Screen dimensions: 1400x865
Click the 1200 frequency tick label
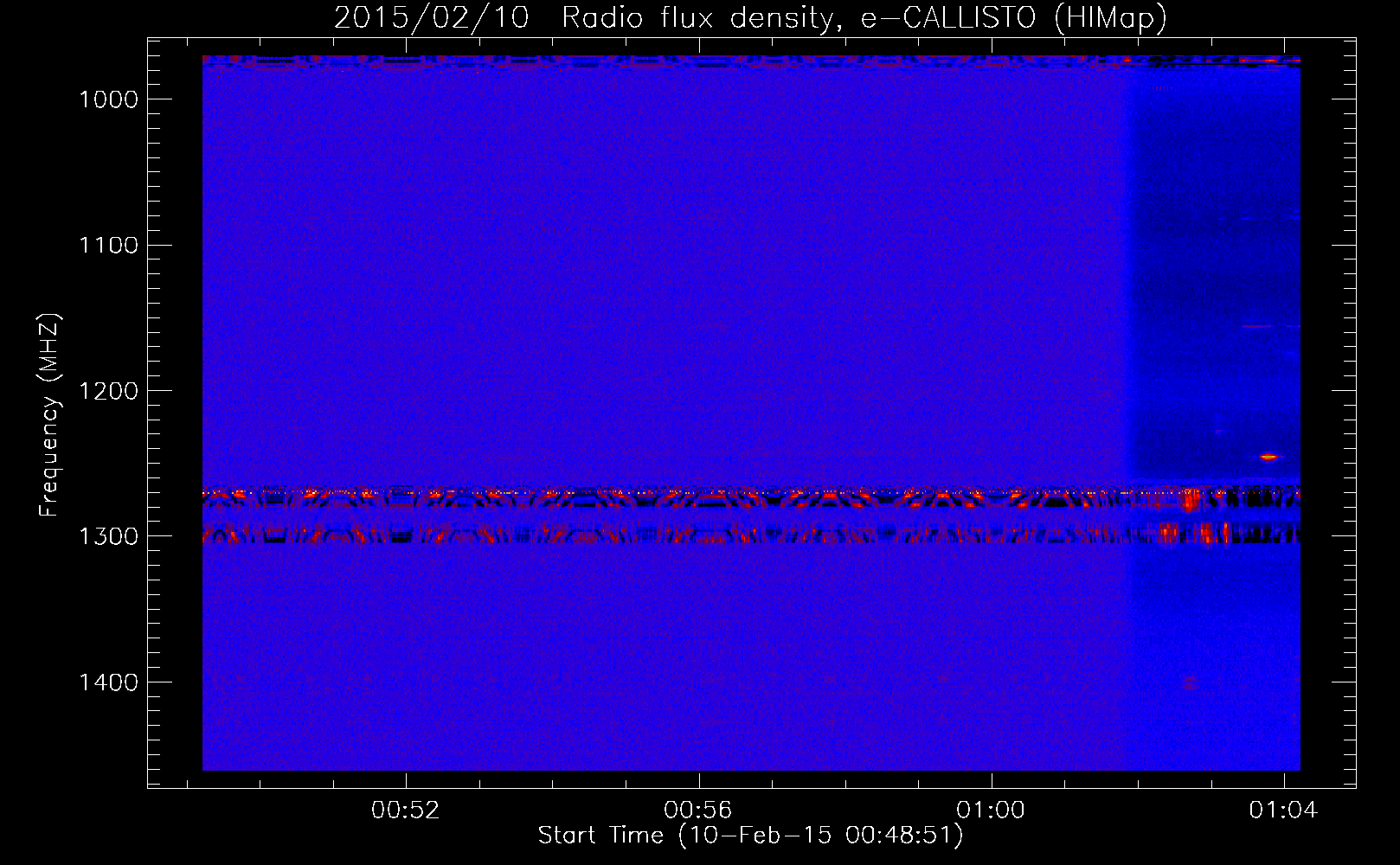(x=108, y=391)
